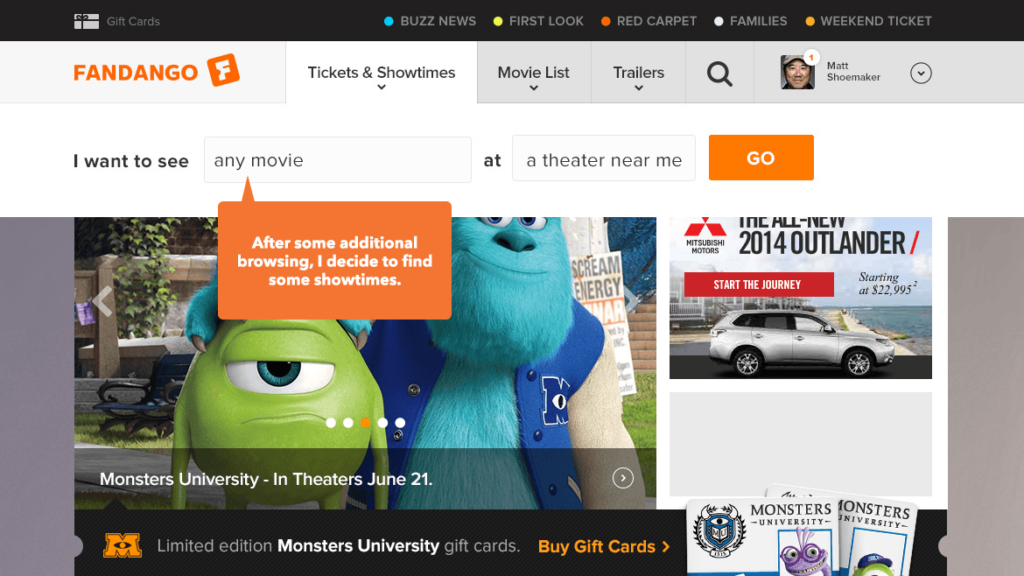This screenshot has height=576, width=1024.
Task: Open Buzz News section
Action: [x=430, y=21]
